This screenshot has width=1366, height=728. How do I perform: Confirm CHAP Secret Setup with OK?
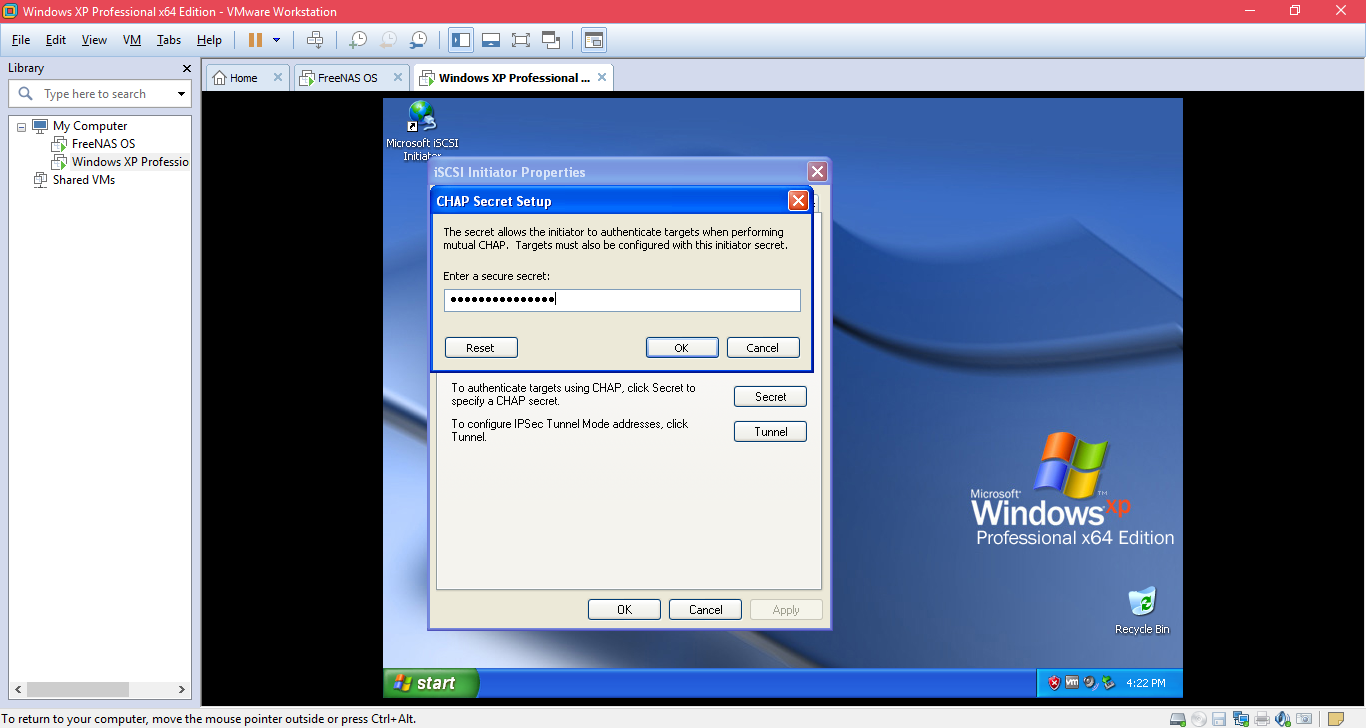(x=682, y=348)
